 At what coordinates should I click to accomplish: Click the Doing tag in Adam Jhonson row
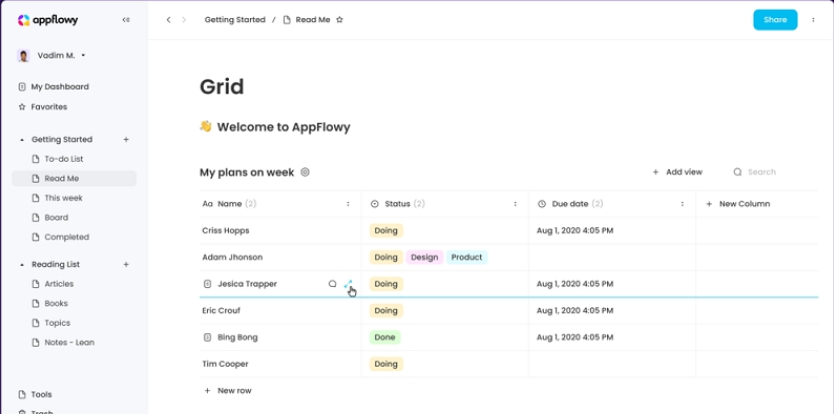click(386, 257)
